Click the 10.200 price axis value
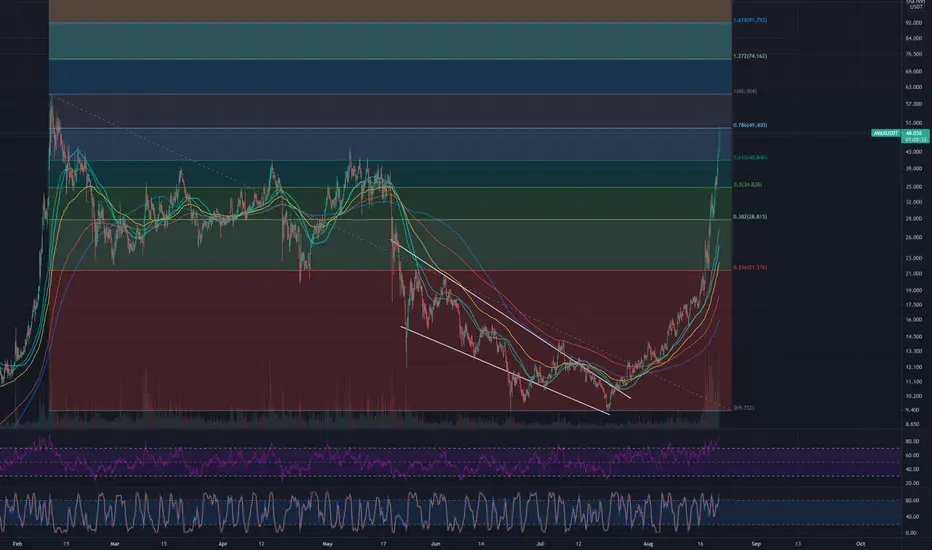The height and width of the screenshot is (550, 932). (913, 396)
